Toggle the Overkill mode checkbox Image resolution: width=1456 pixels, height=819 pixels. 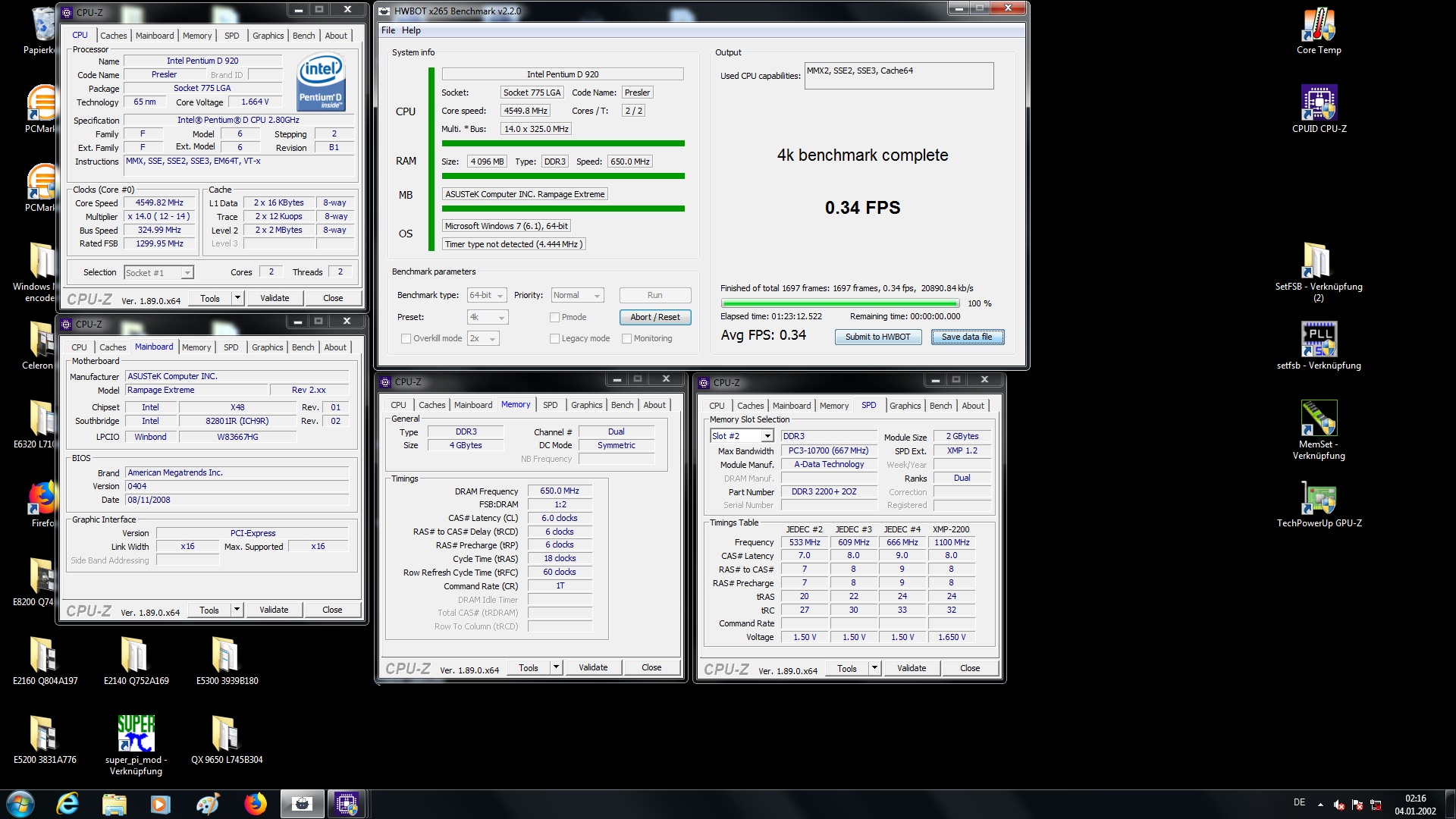point(406,339)
